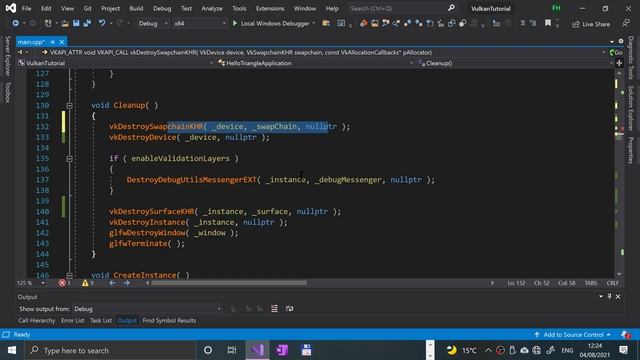640x360 pixels.
Task: Click the navigate back arrow below editor
Action: [x=112, y=283]
